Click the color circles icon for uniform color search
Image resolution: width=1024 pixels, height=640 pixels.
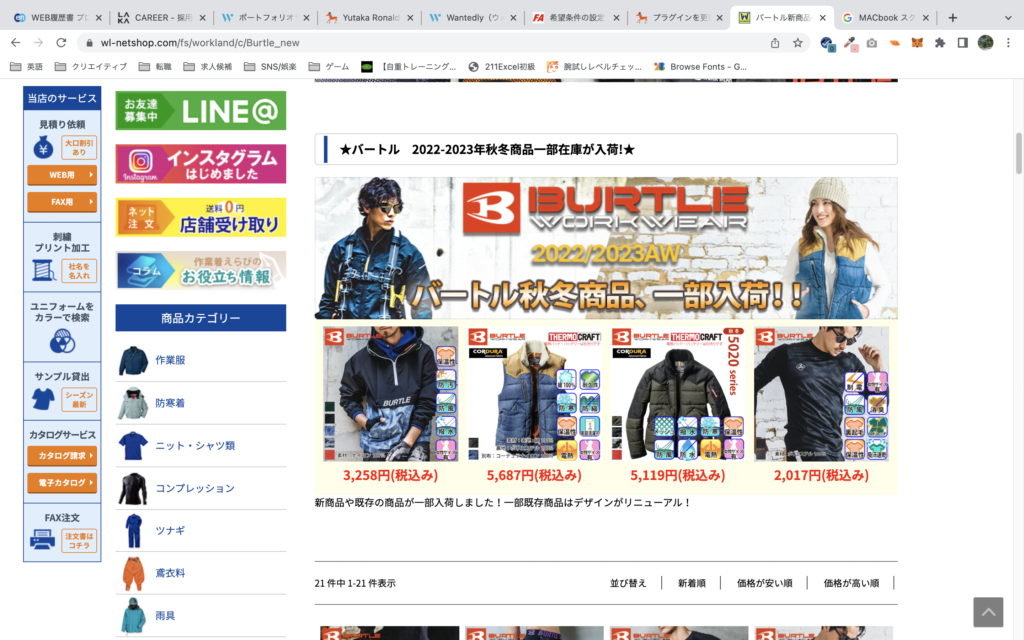[x=62, y=341]
